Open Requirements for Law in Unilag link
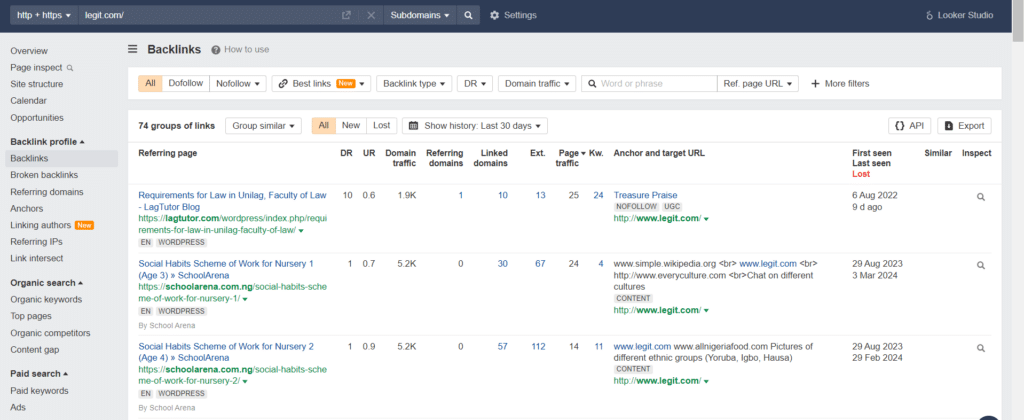The width and height of the screenshot is (1024, 420). 232,201
